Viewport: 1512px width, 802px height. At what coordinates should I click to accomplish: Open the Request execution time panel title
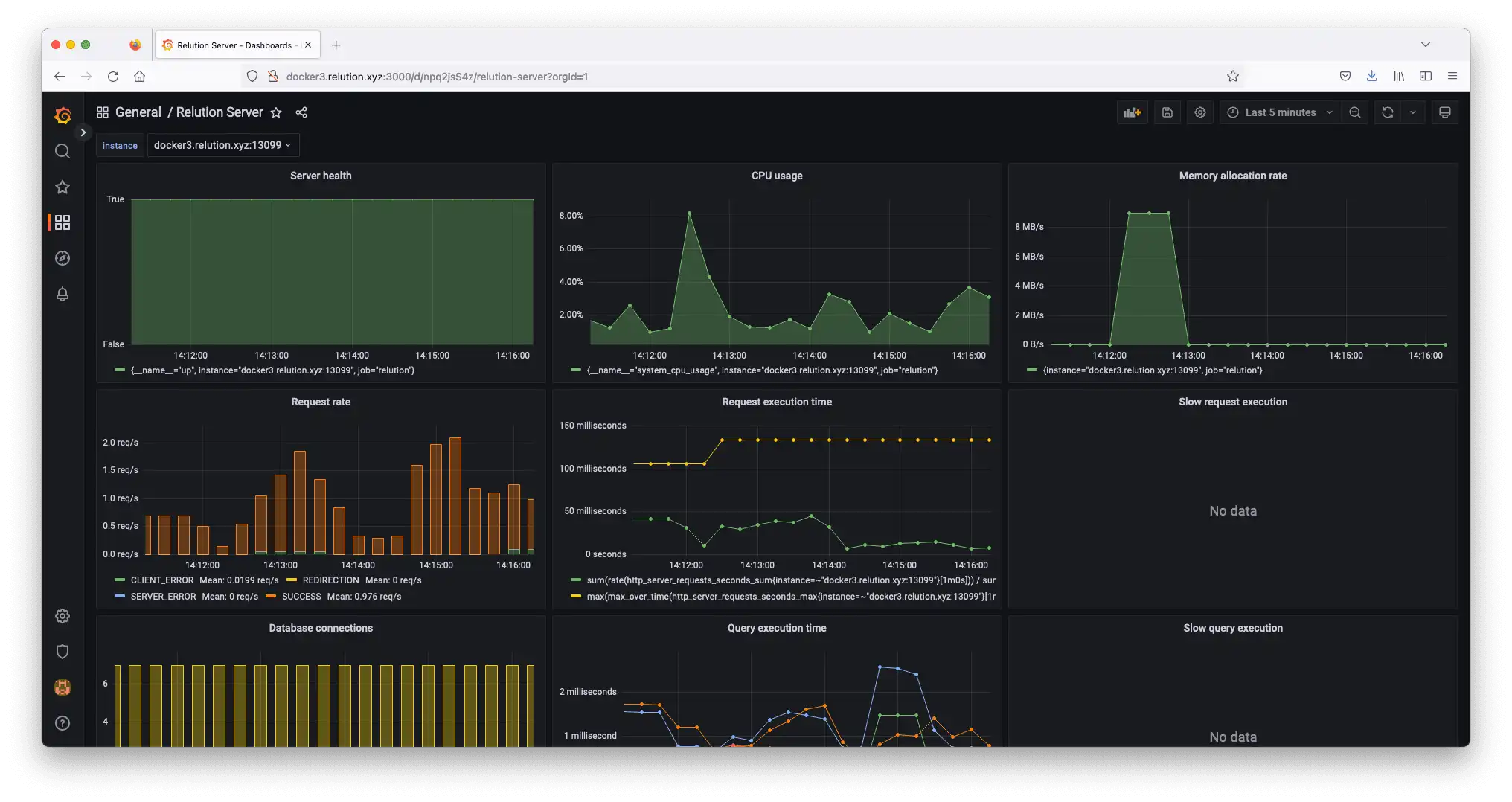pyautogui.click(x=777, y=402)
